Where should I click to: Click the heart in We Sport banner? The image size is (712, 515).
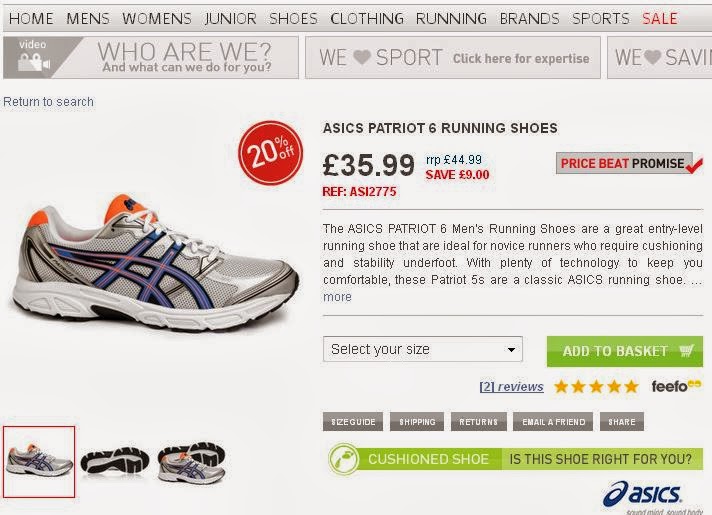coord(361,58)
